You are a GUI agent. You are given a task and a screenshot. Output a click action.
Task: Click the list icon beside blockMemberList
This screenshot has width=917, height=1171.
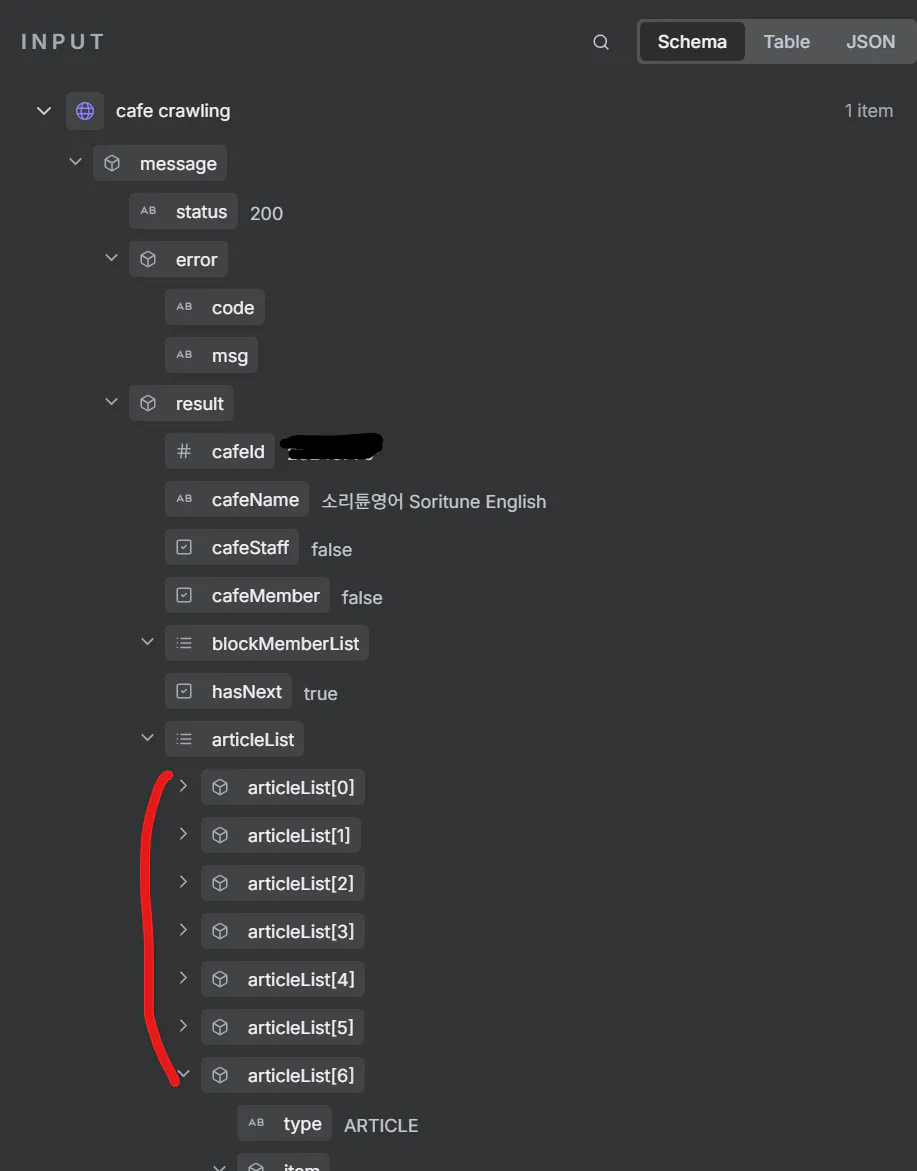tap(184, 644)
